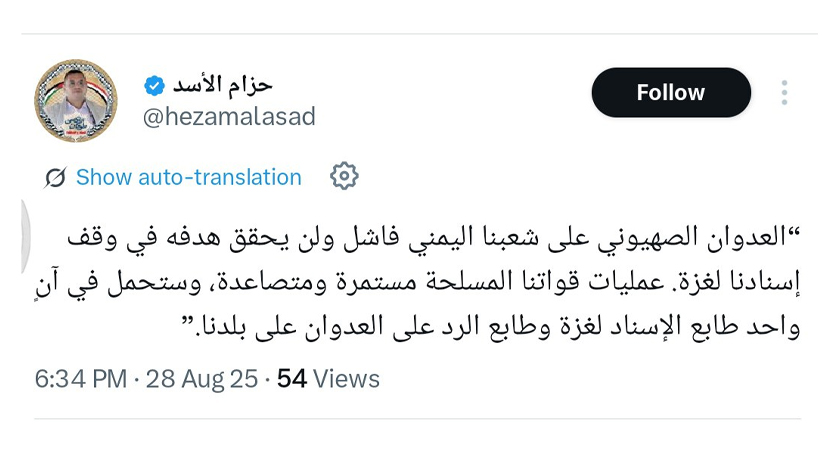The height and width of the screenshot is (473, 840).
Task: Click the translation settings gear icon
Action: tap(344, 176)
